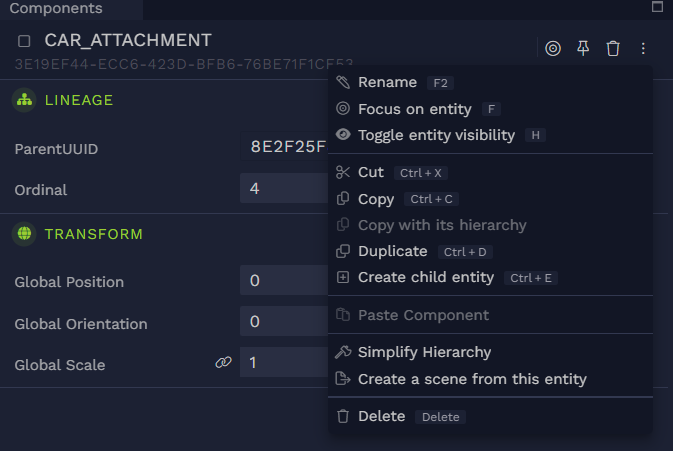Open the three-dot more options menu

[x=643, y=48]
